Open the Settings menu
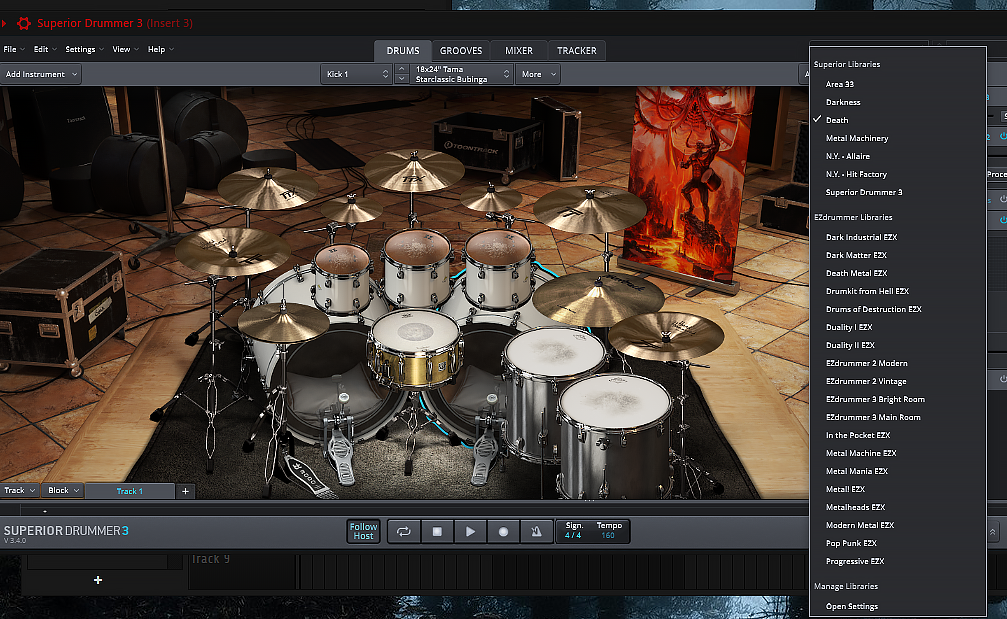The image size is (1007, 619). click(x=83, y=49)
